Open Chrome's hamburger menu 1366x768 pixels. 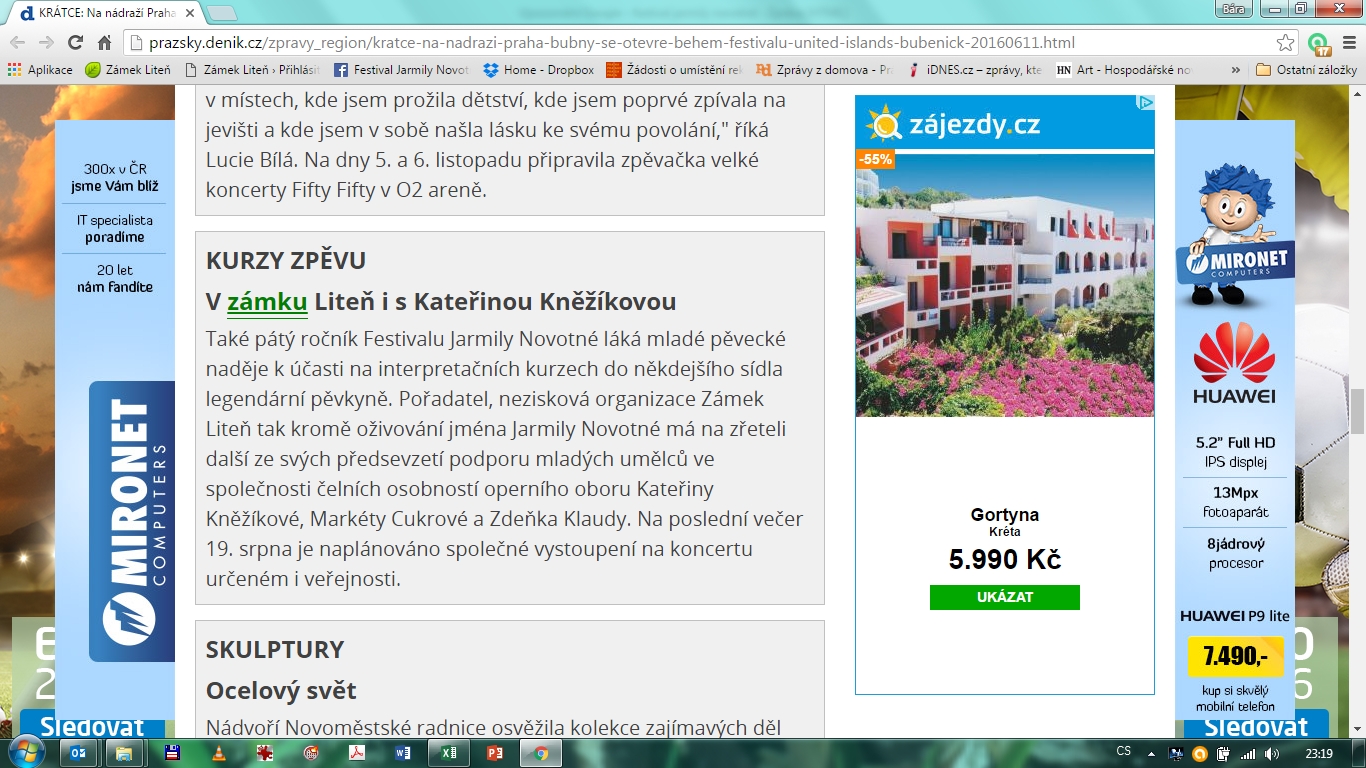(x=1348, y=43)
